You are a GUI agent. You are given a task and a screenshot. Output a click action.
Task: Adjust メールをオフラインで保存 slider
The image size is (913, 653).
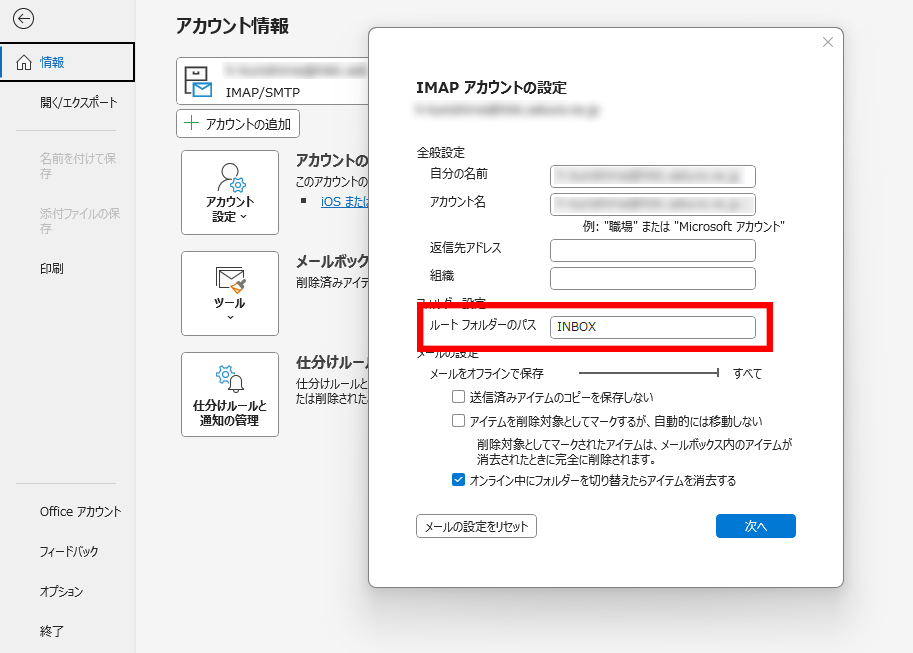[718, 373]
